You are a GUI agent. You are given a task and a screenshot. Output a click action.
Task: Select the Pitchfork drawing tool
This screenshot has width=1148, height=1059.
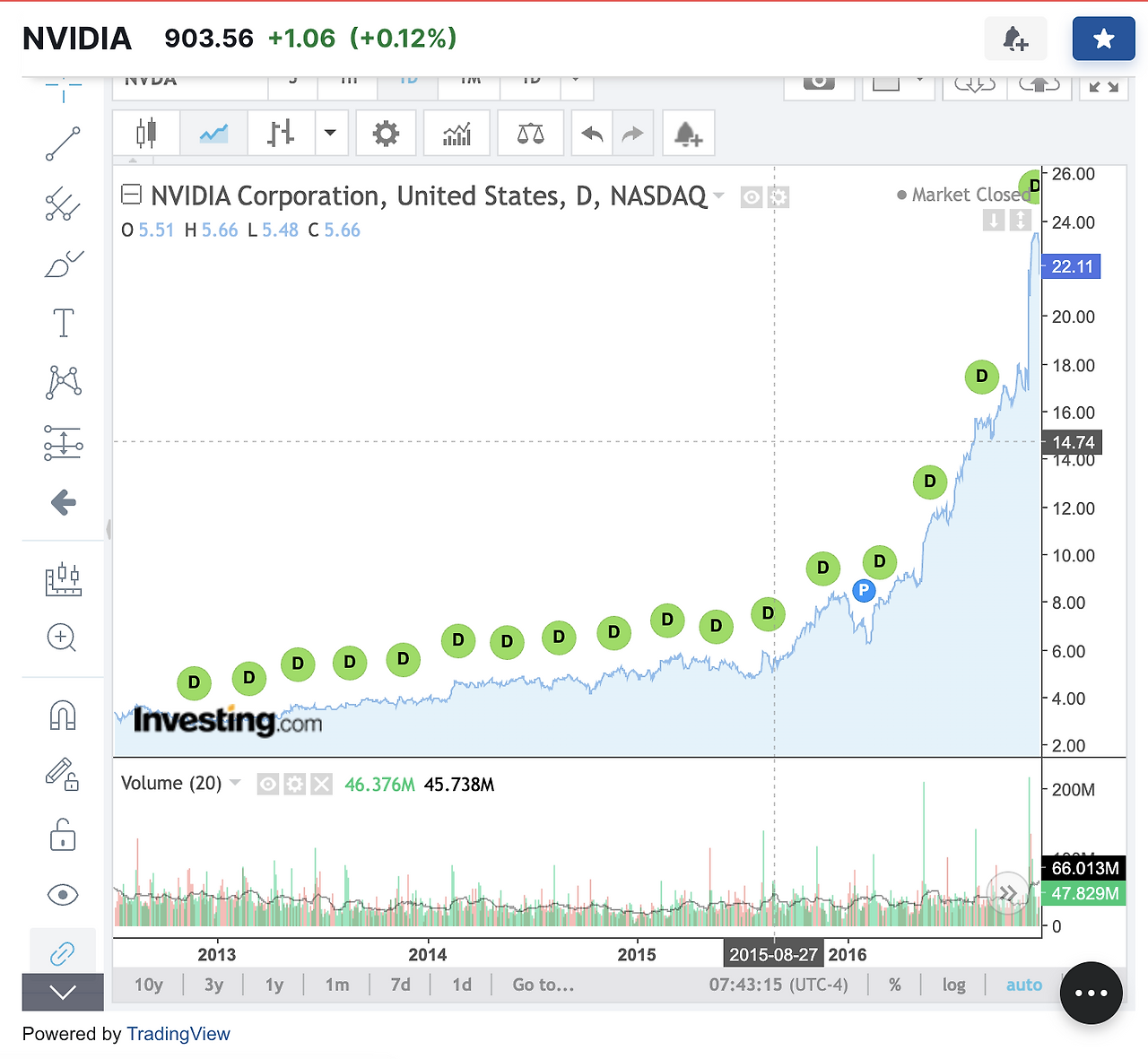63,204
